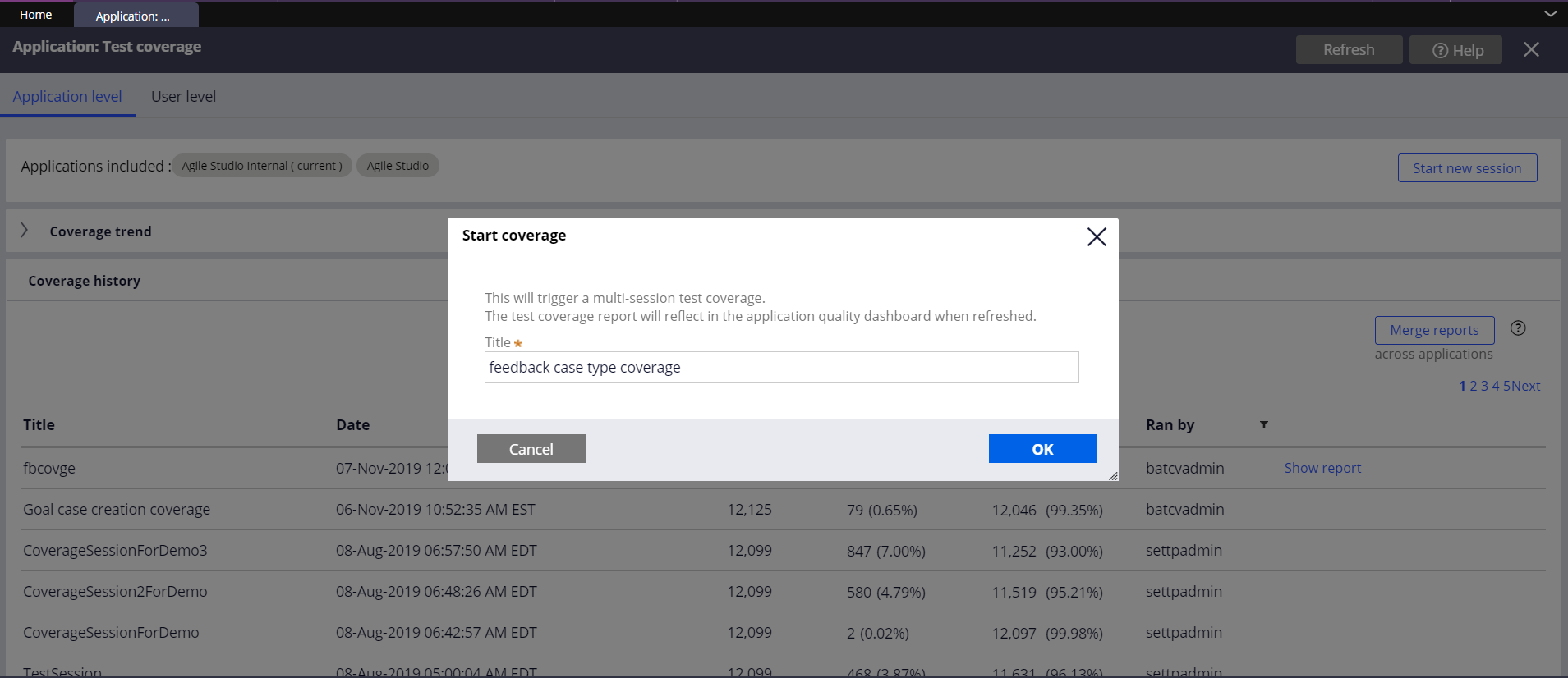Click Agile Studio Internal ( current ) chip

point(262,166)
